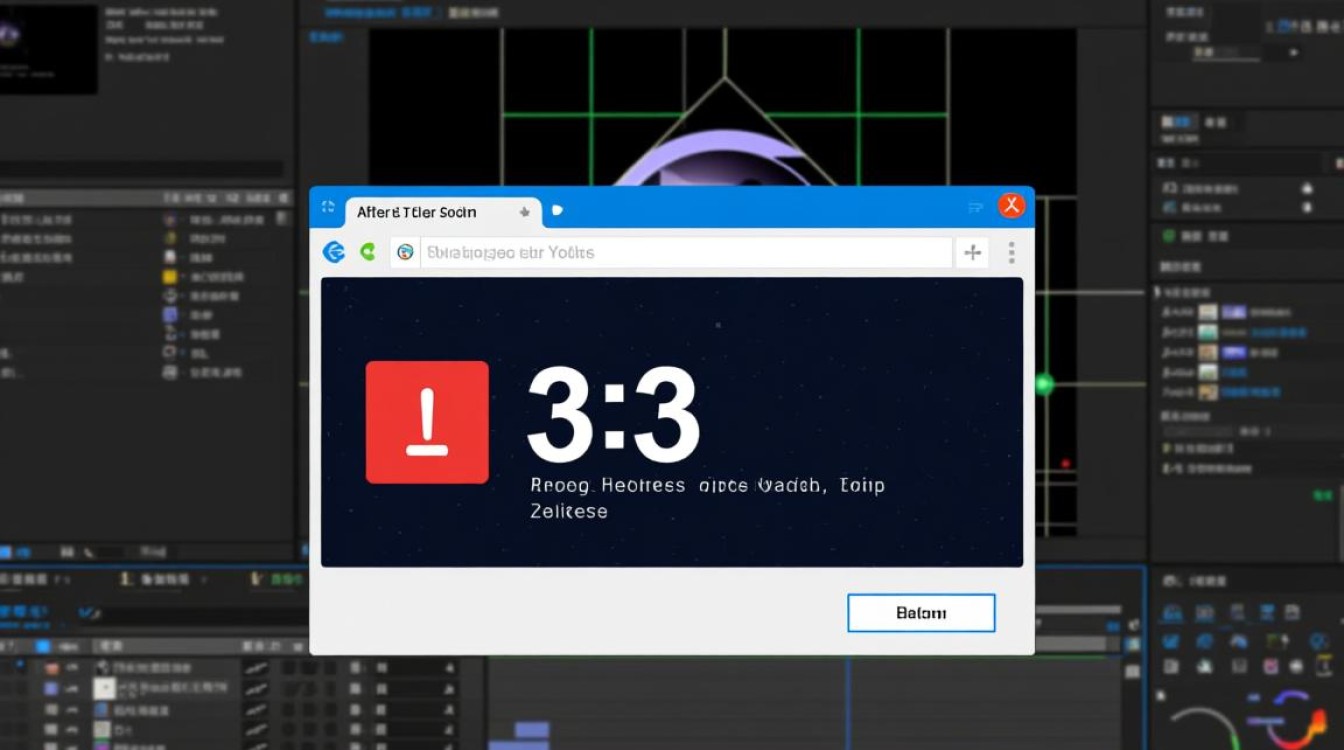Viewport: 1344px width, 750px height.
Task: Click the small icon right of the tab
Action: 557,211
